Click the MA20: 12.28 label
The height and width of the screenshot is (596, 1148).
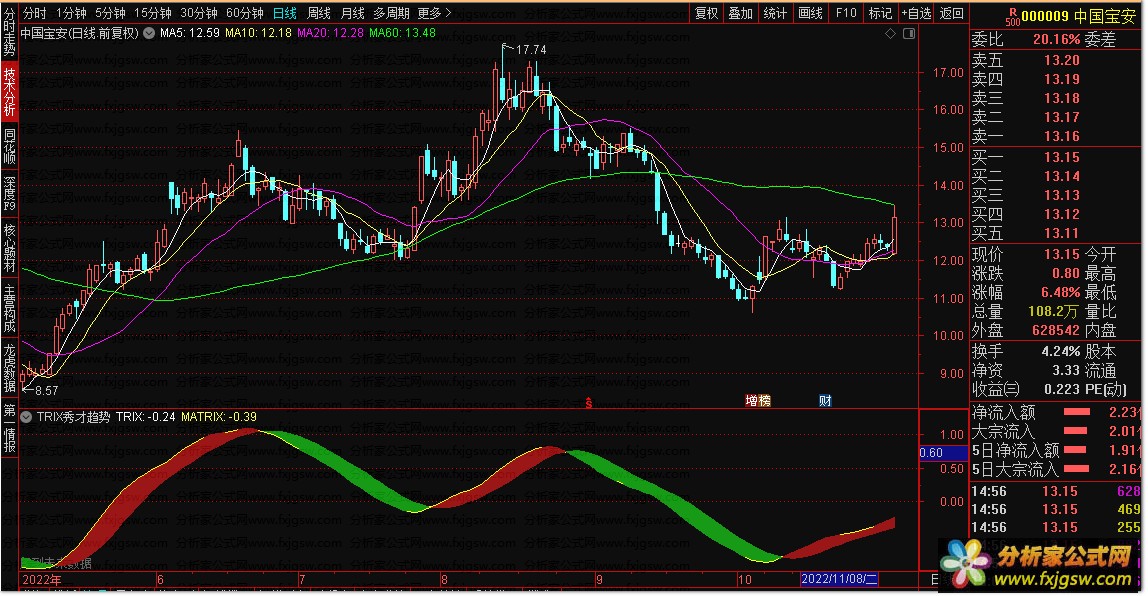tap(330, 33)
